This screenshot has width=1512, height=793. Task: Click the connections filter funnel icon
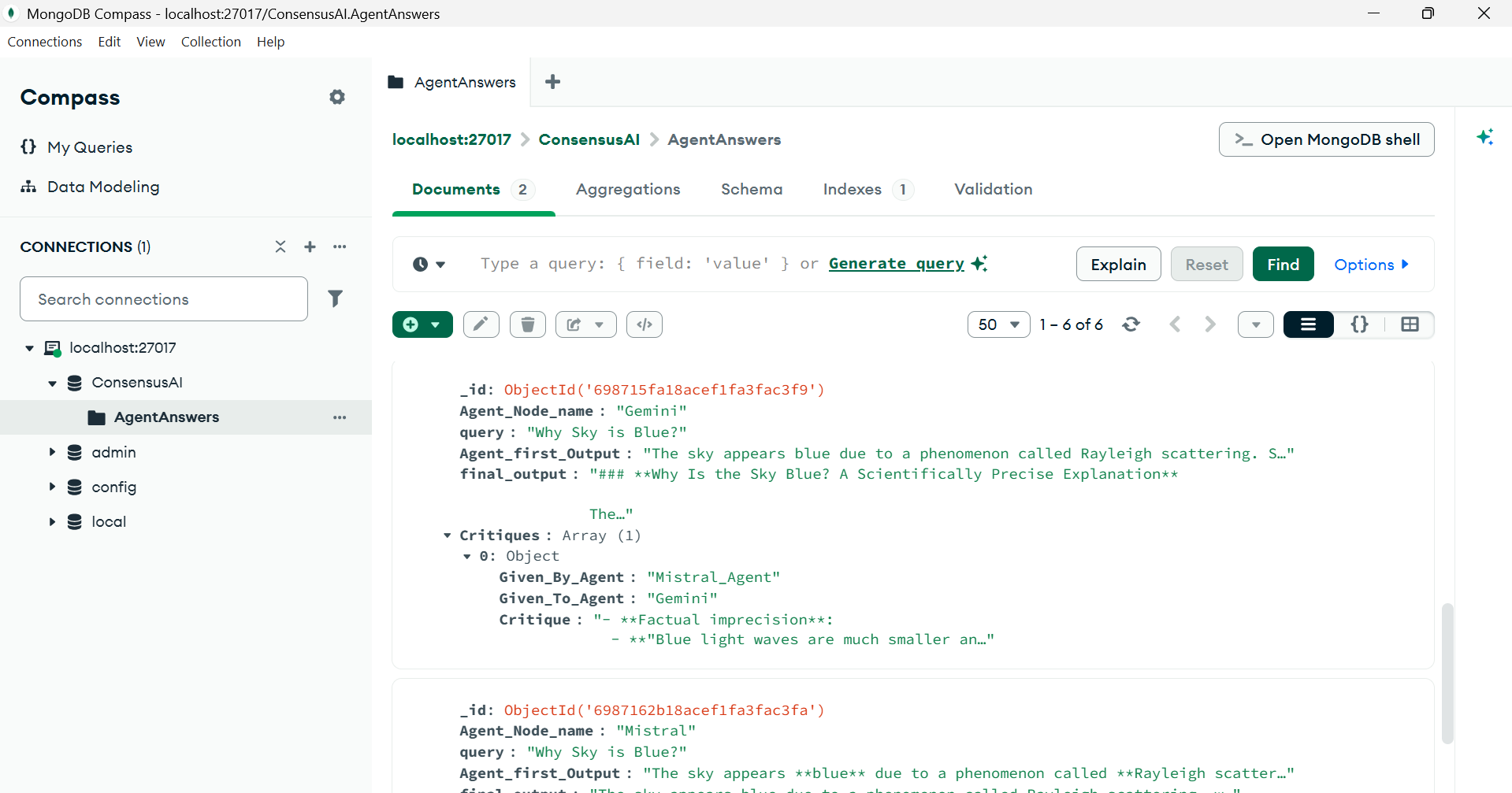(335, 298)
